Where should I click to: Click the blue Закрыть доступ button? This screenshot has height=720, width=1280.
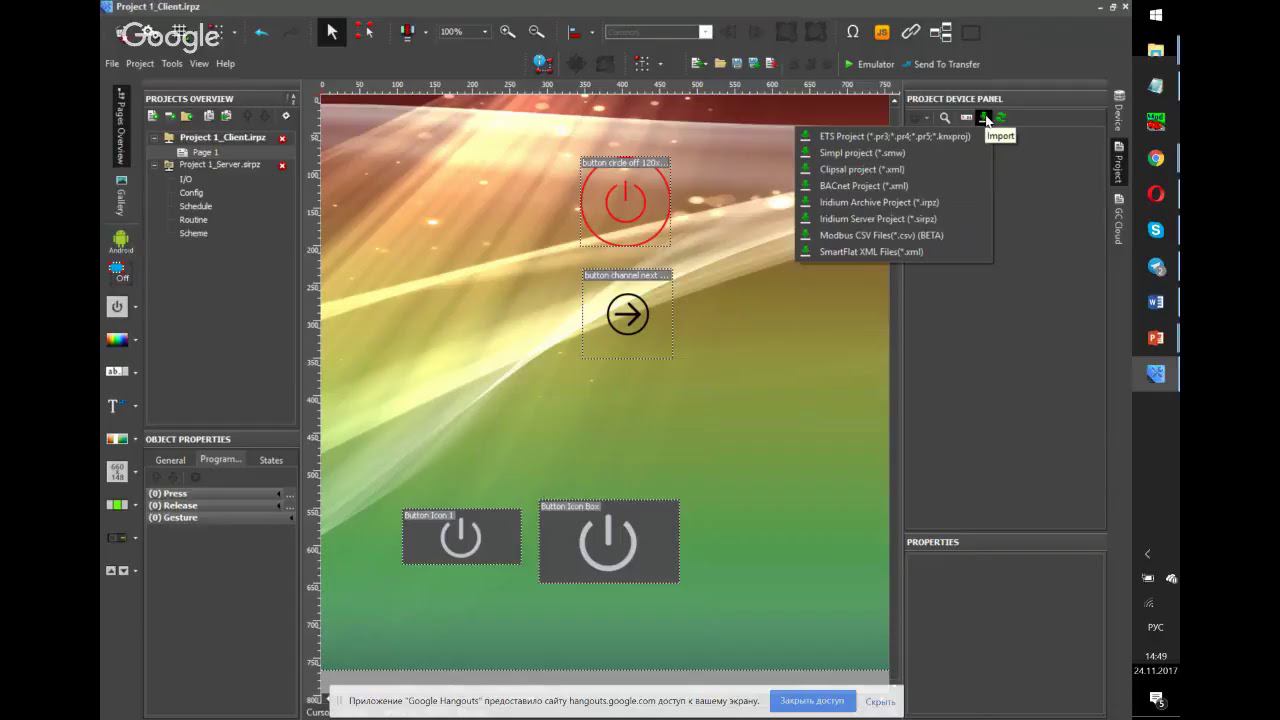coord(812,701)
